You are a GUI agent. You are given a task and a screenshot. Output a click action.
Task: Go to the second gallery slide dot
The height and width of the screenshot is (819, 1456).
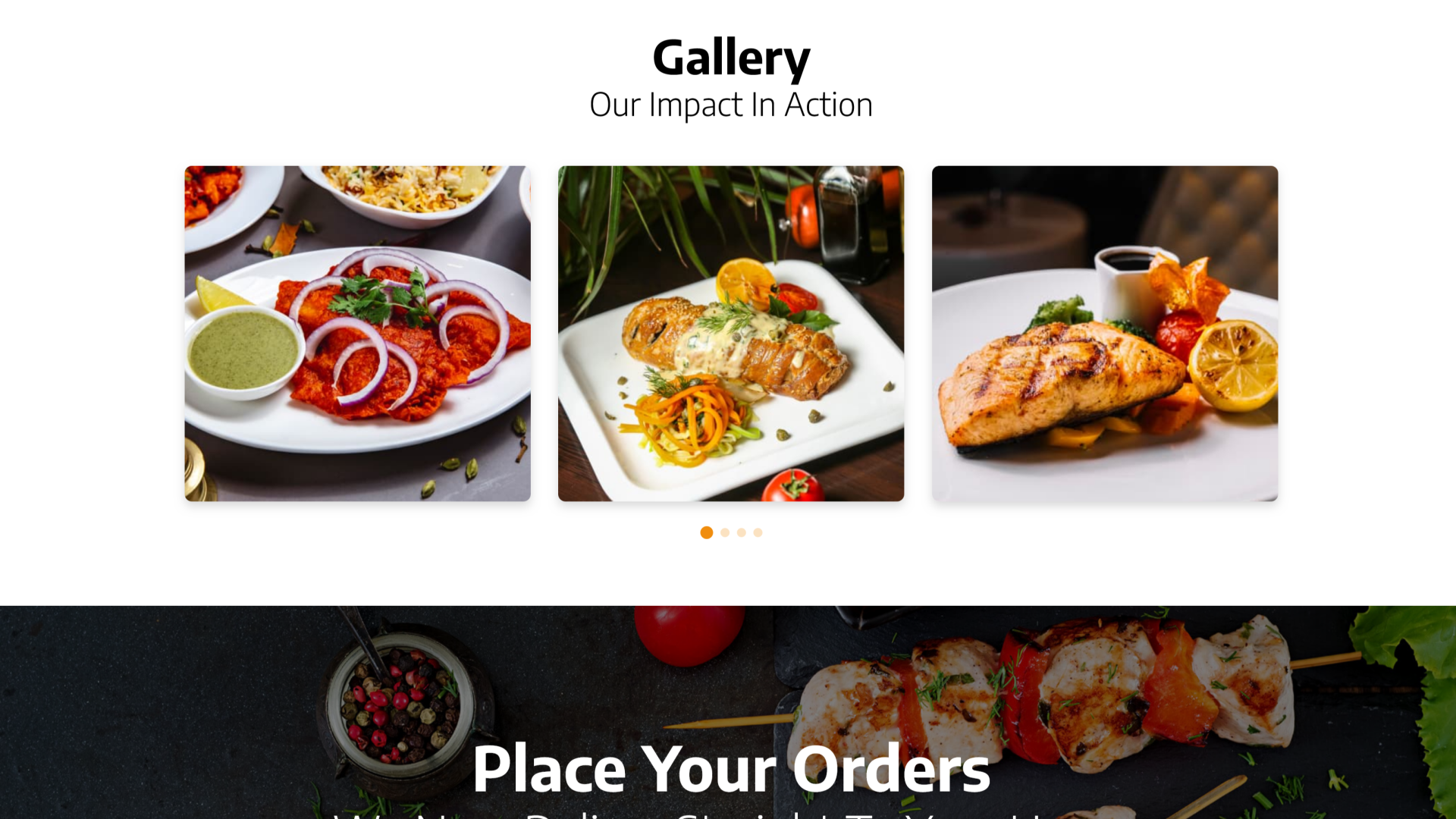[725, 532]
